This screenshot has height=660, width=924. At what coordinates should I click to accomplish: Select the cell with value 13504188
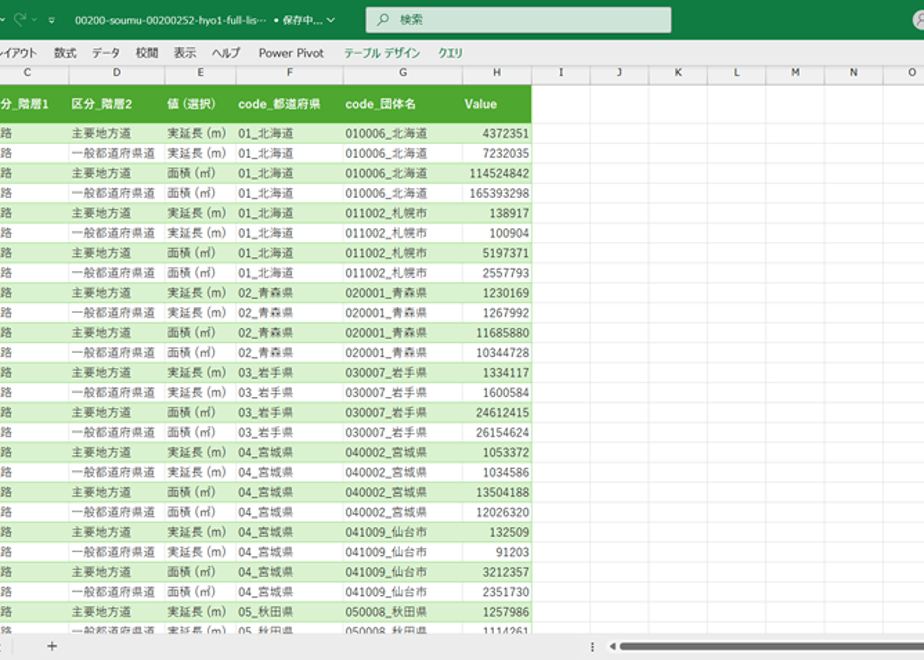pos(497,492)
